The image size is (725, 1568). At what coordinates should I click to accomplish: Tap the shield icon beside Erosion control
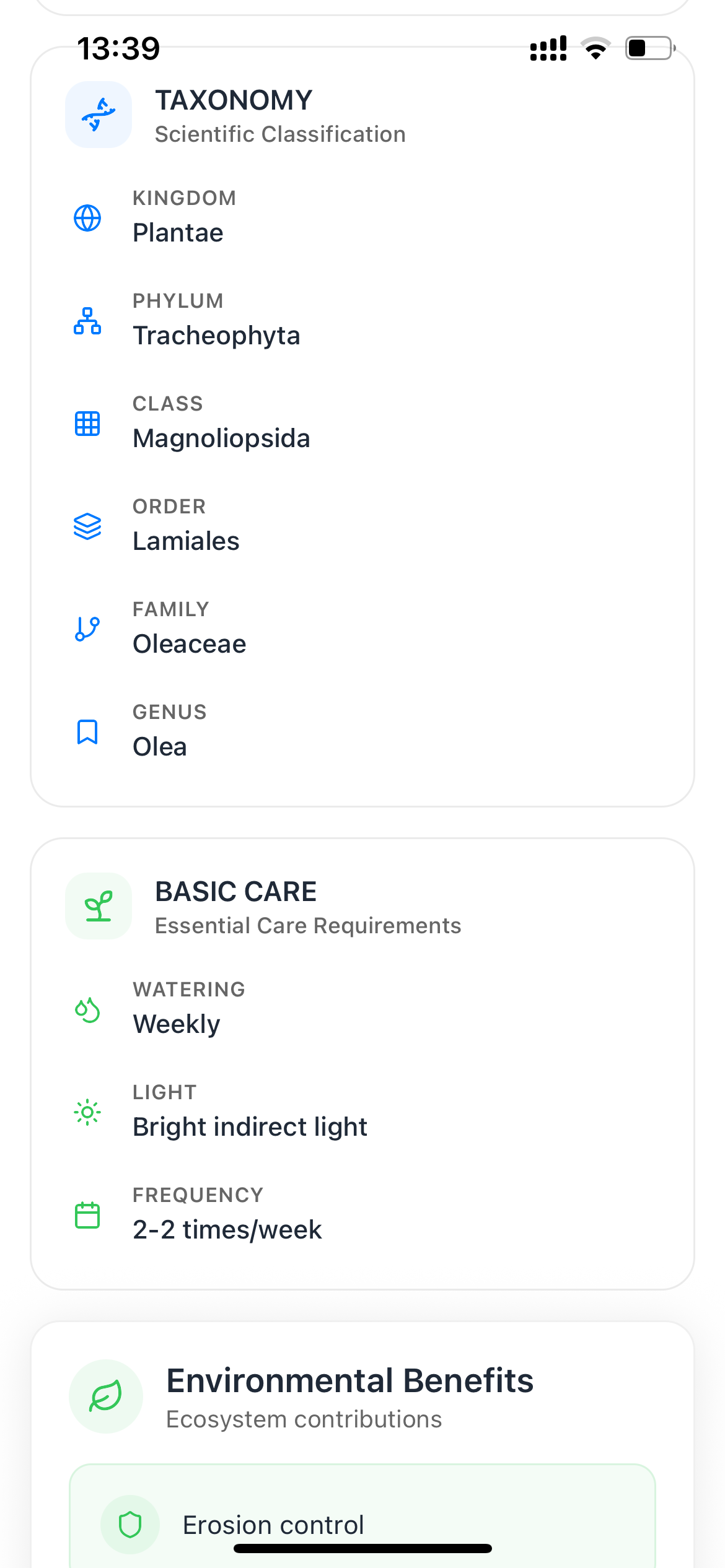point(130,1525)
